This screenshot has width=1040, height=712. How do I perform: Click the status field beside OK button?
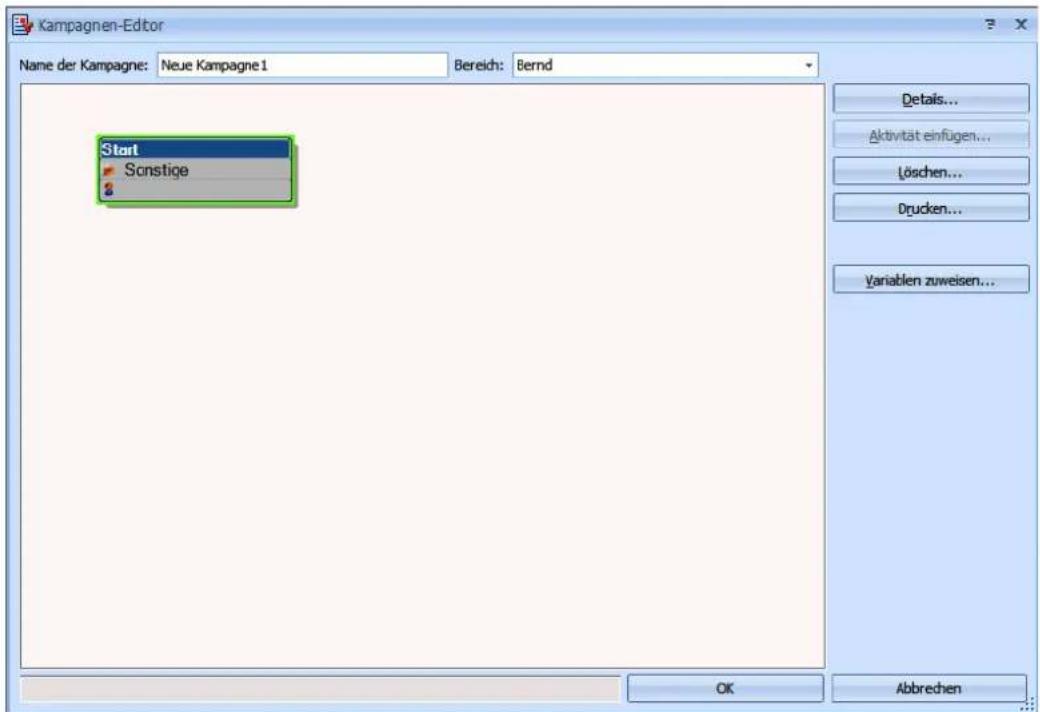[x=320, y=689]
